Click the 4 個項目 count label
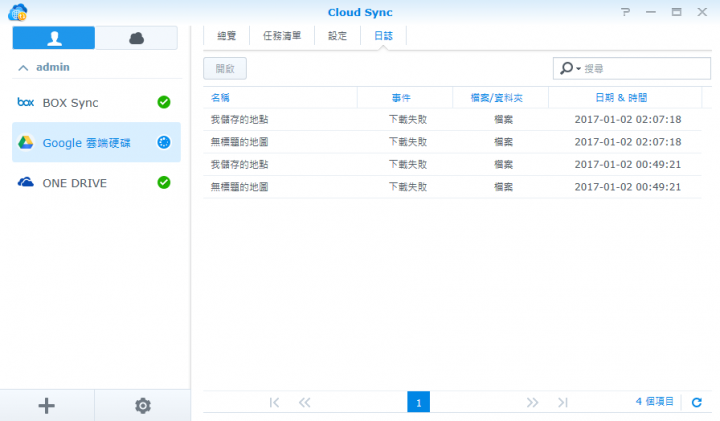This screenshot has height=421, width=720. pyautogui.click(x=655, y=402)
